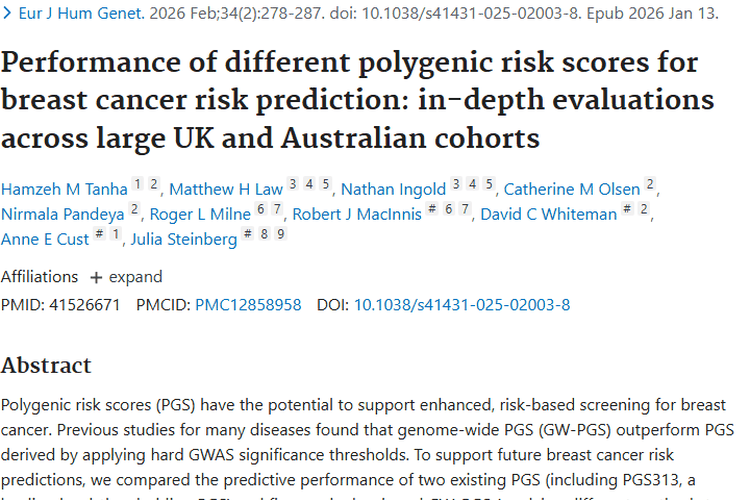Click affiliation superscript 2 after Catherine M Olsen

[x=650, y=185]
